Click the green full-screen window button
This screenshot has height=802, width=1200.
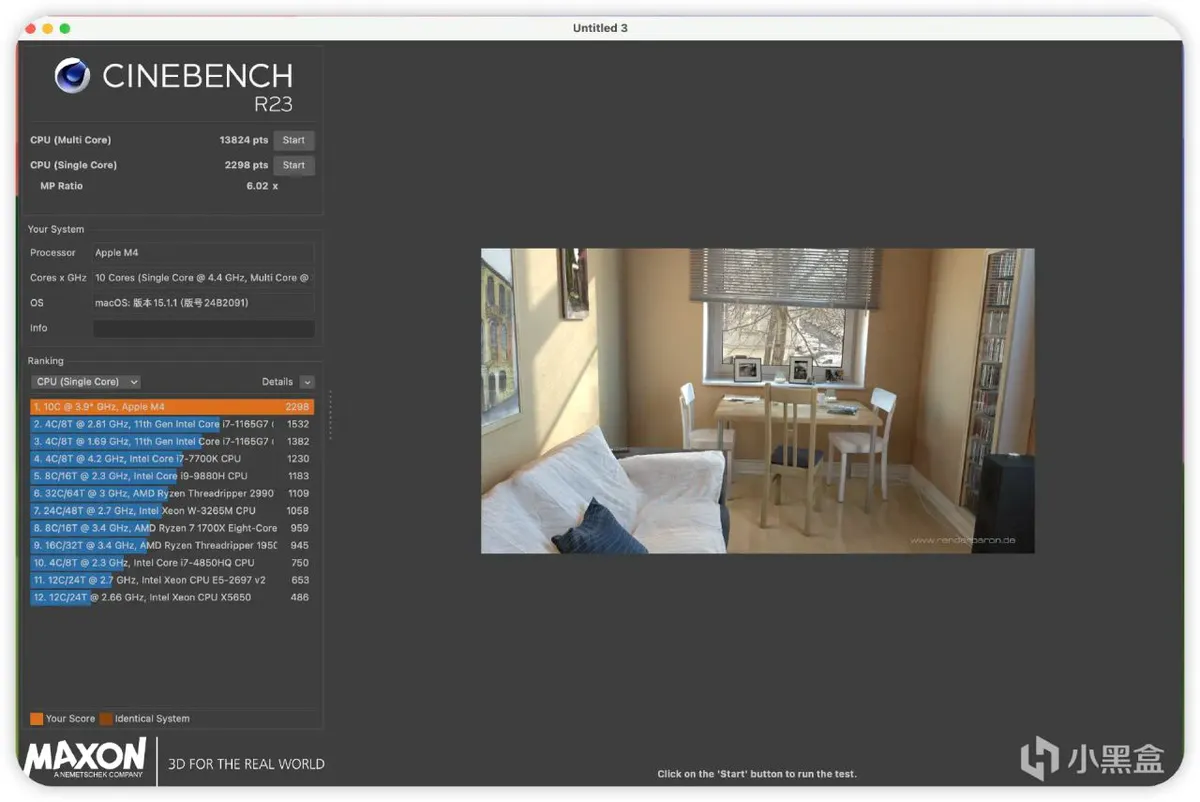point(65,29)
